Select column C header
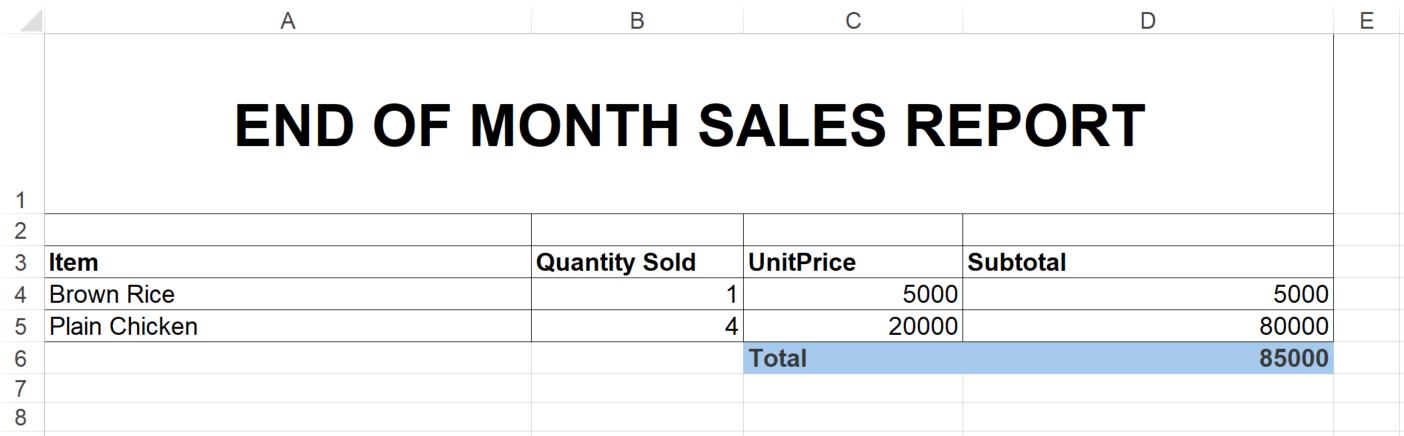Viewport: 1404px width, 436px height. (853, 18)
